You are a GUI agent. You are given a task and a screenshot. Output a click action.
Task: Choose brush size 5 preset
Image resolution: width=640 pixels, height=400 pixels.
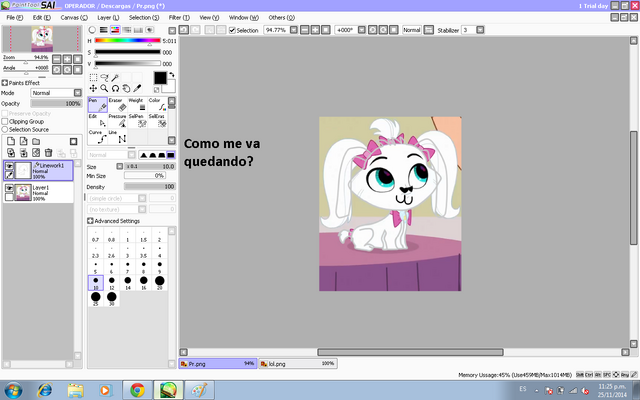(x=96, y=267)
